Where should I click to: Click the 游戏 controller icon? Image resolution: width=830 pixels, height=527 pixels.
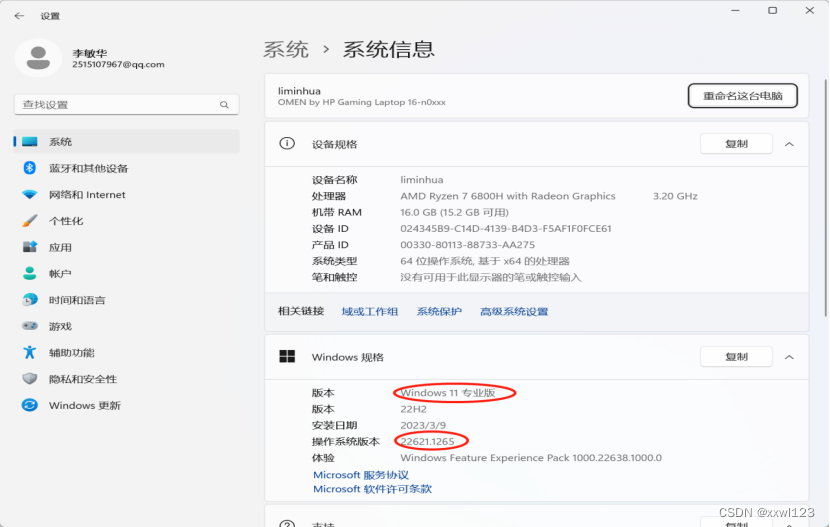(x=30, y=325)
